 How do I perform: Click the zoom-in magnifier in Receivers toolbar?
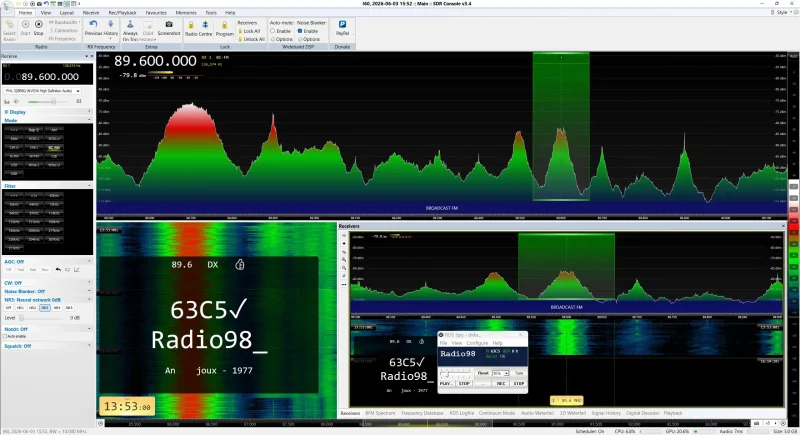click(x=344, y=260)
